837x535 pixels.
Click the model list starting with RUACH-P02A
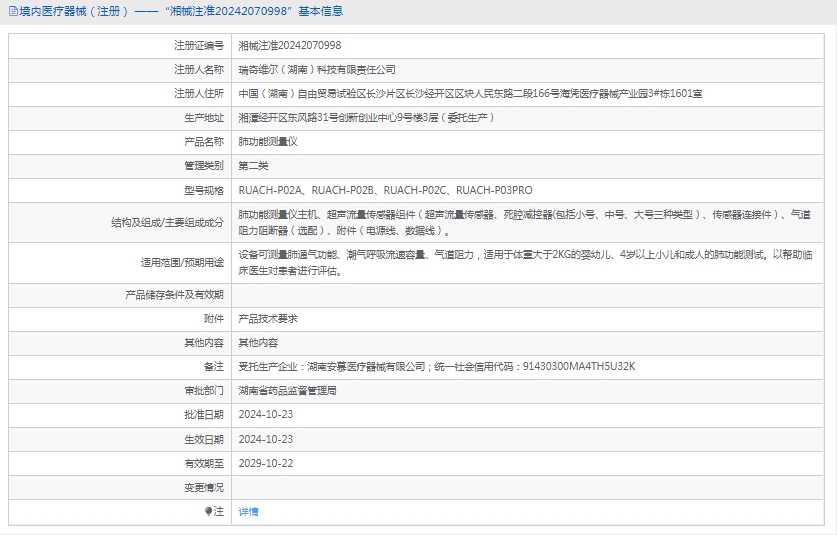coord(385,190)
